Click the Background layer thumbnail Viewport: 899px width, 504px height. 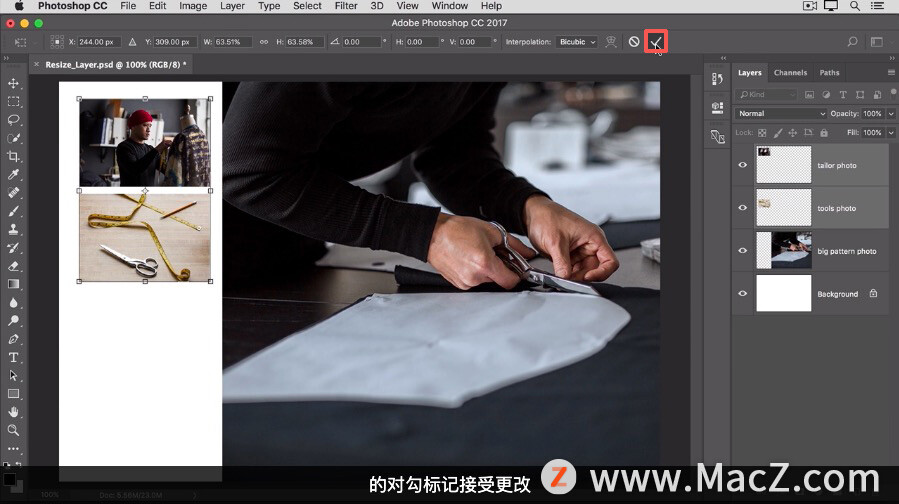click(783, 293)
